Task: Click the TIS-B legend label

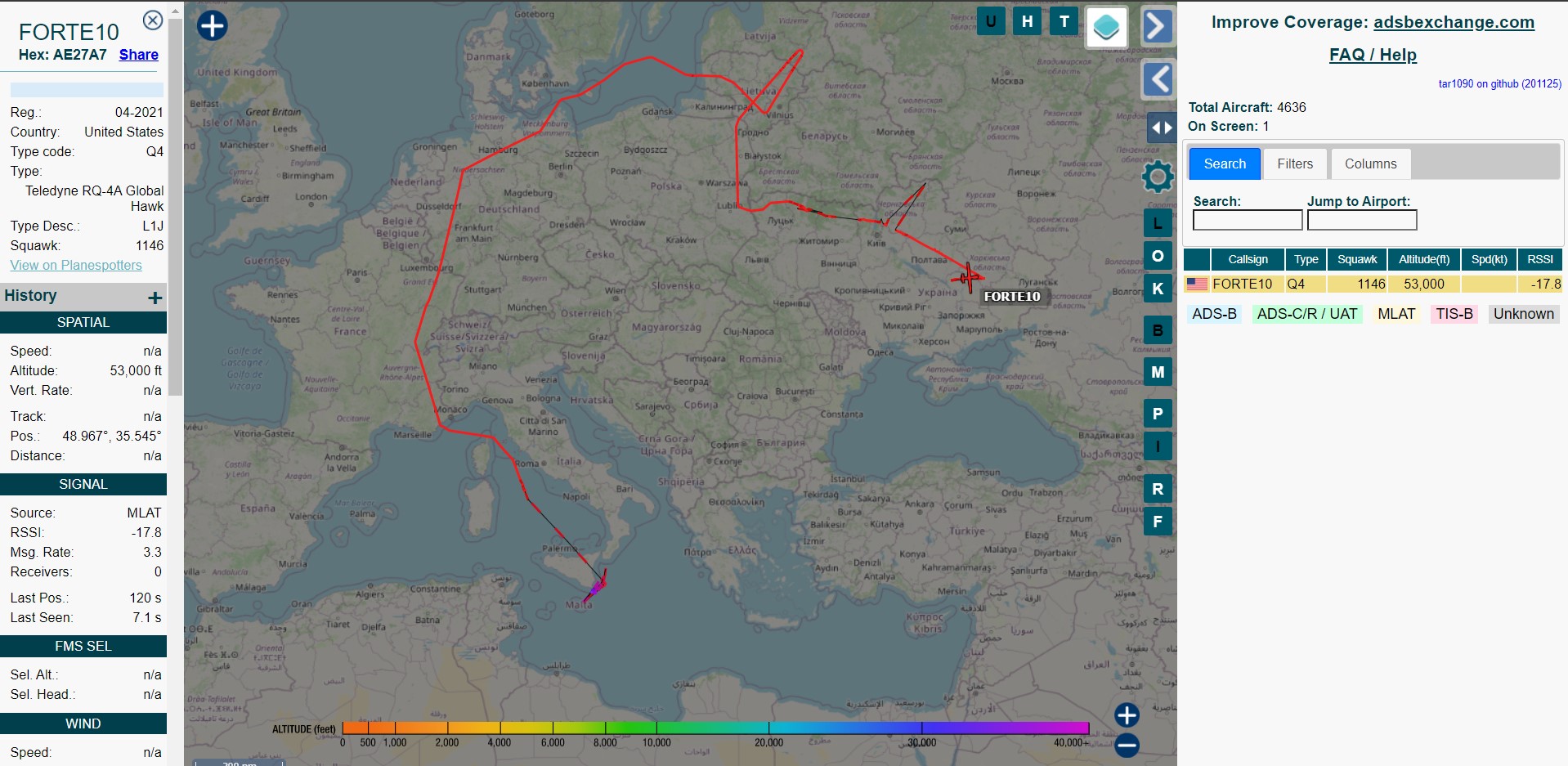Action: pyautogui.click(x=1454, y=314)
